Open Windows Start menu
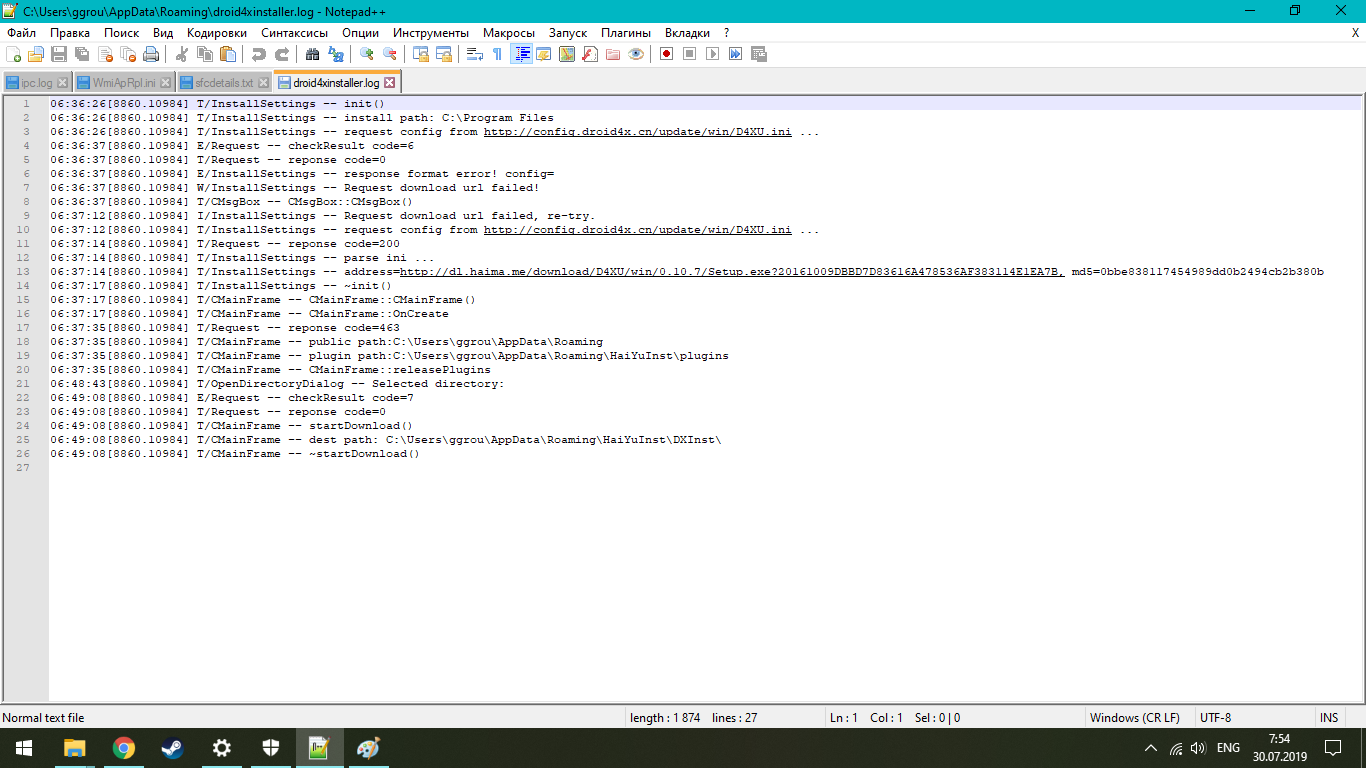1366x768 pixels. click(24, 748)
